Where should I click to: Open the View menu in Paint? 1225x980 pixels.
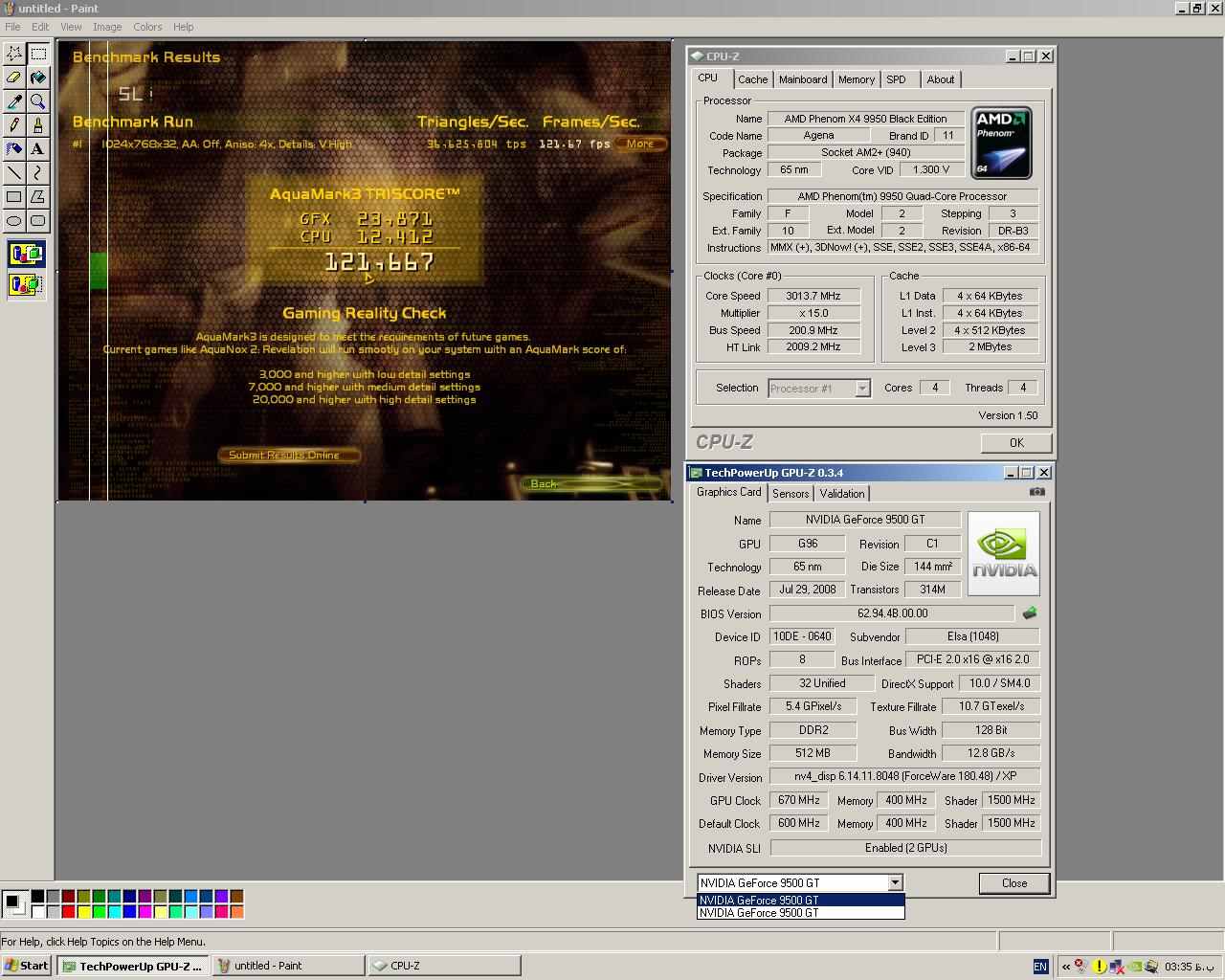(71, 27)
